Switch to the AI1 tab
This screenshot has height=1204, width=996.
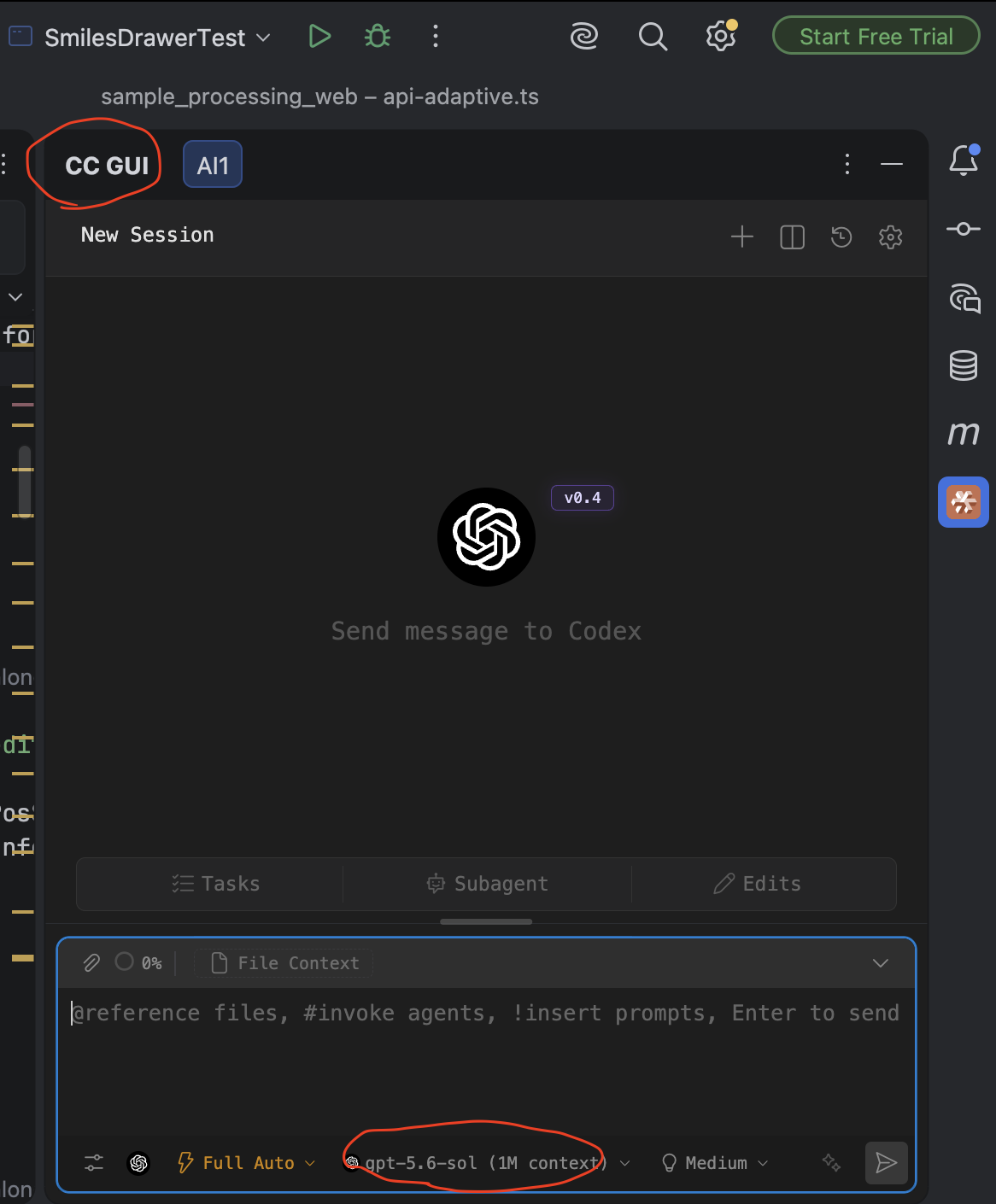pyautogui.click(x=213, y=164)
